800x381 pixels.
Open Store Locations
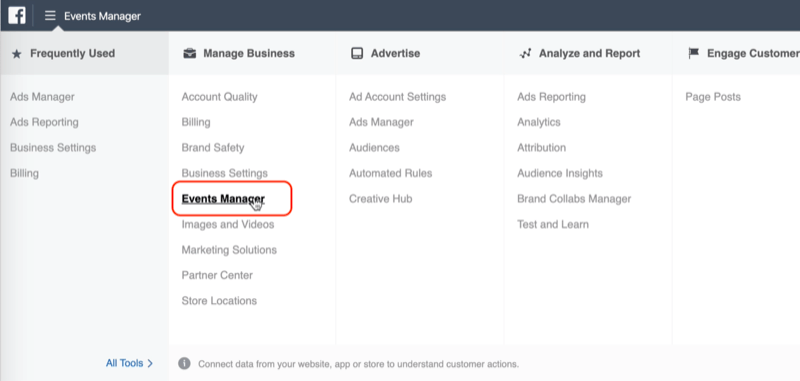(x=219, y=301)
